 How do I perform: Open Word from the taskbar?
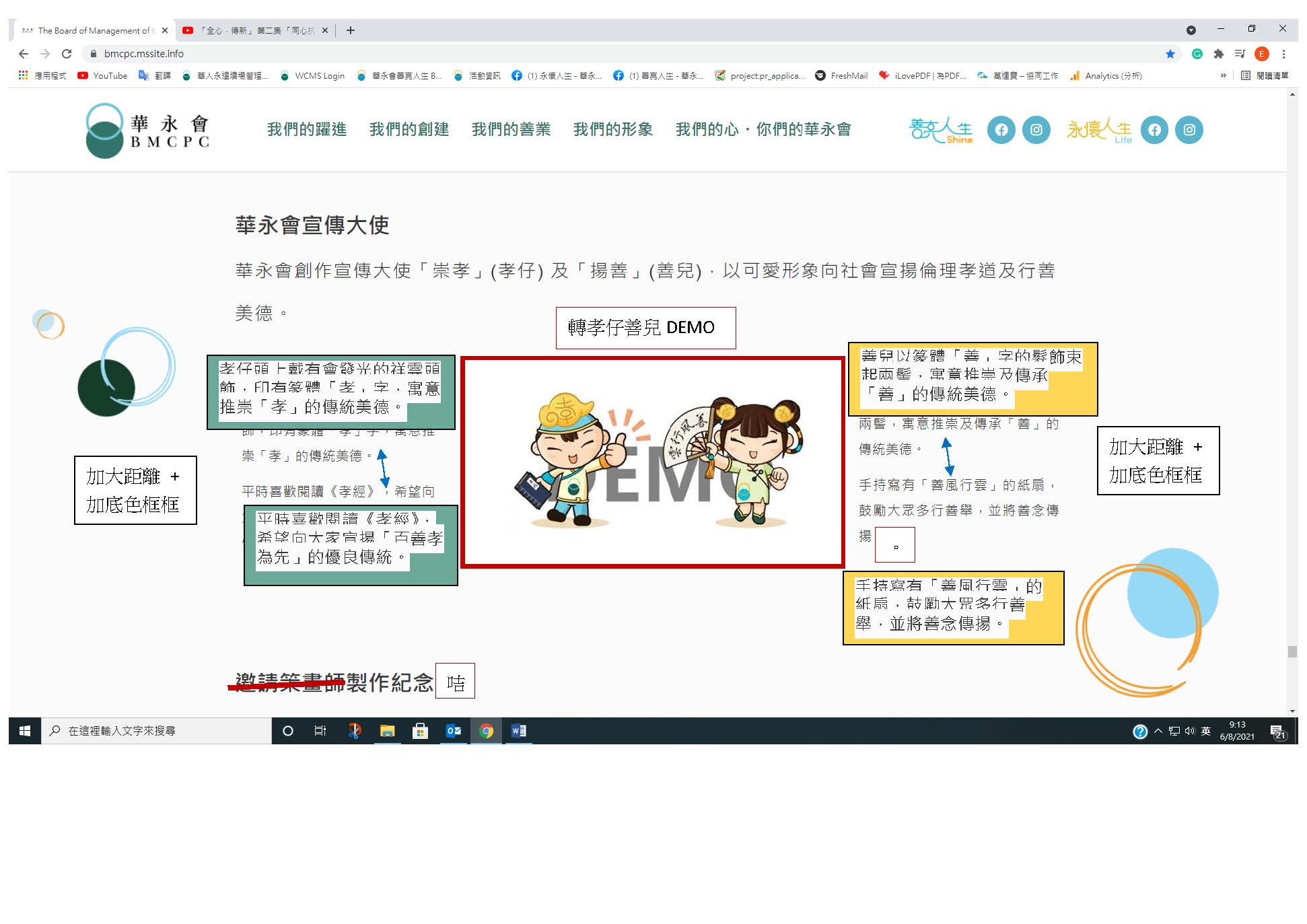coord(519,731)
